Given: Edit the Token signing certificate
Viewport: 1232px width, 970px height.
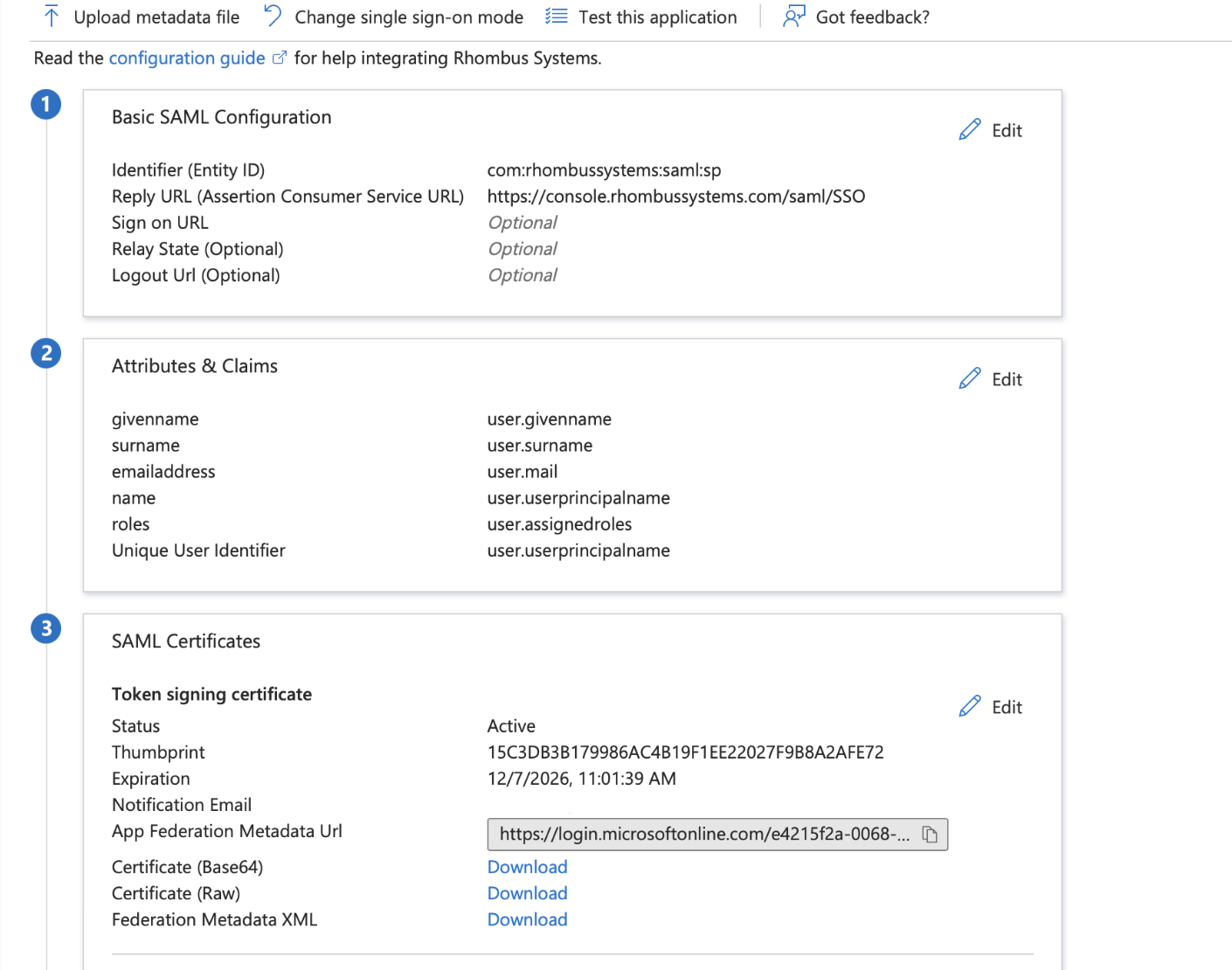Looking at the screenshot, I should pyautogui.click(x=991, y=707).
